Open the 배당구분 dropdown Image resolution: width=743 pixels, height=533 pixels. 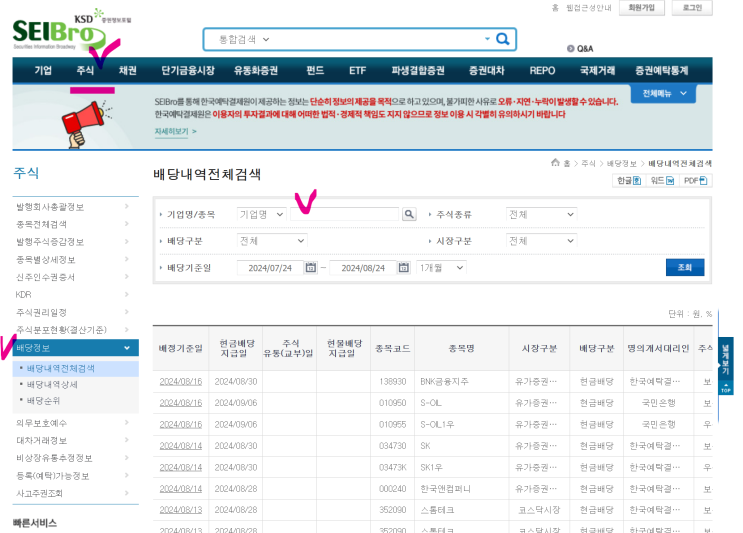[x=272, y=241]
